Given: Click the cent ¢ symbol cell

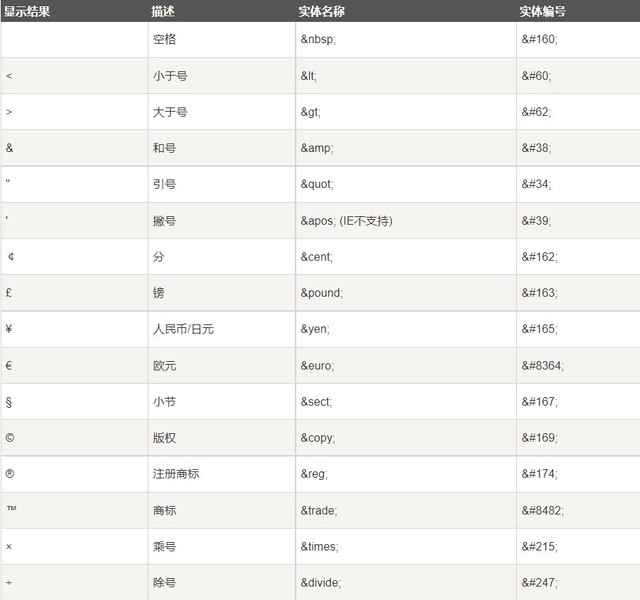Looking at the screenshot, I should pyautogui.click(x=10, y=257).
